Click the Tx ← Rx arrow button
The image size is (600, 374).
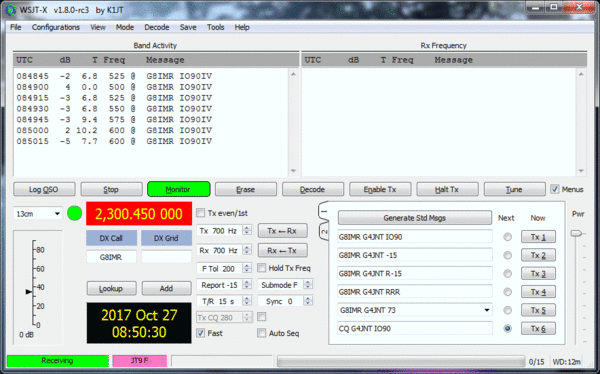pos(282,231)
